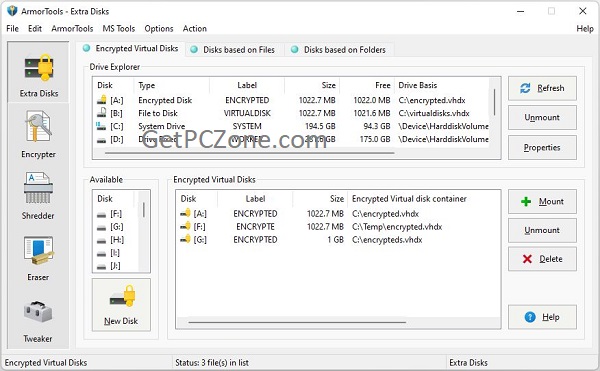Open the Eraser sidebar tool
Image resolution: width=600 pixels, height=371 pixels.
click(x=38, y=259)
